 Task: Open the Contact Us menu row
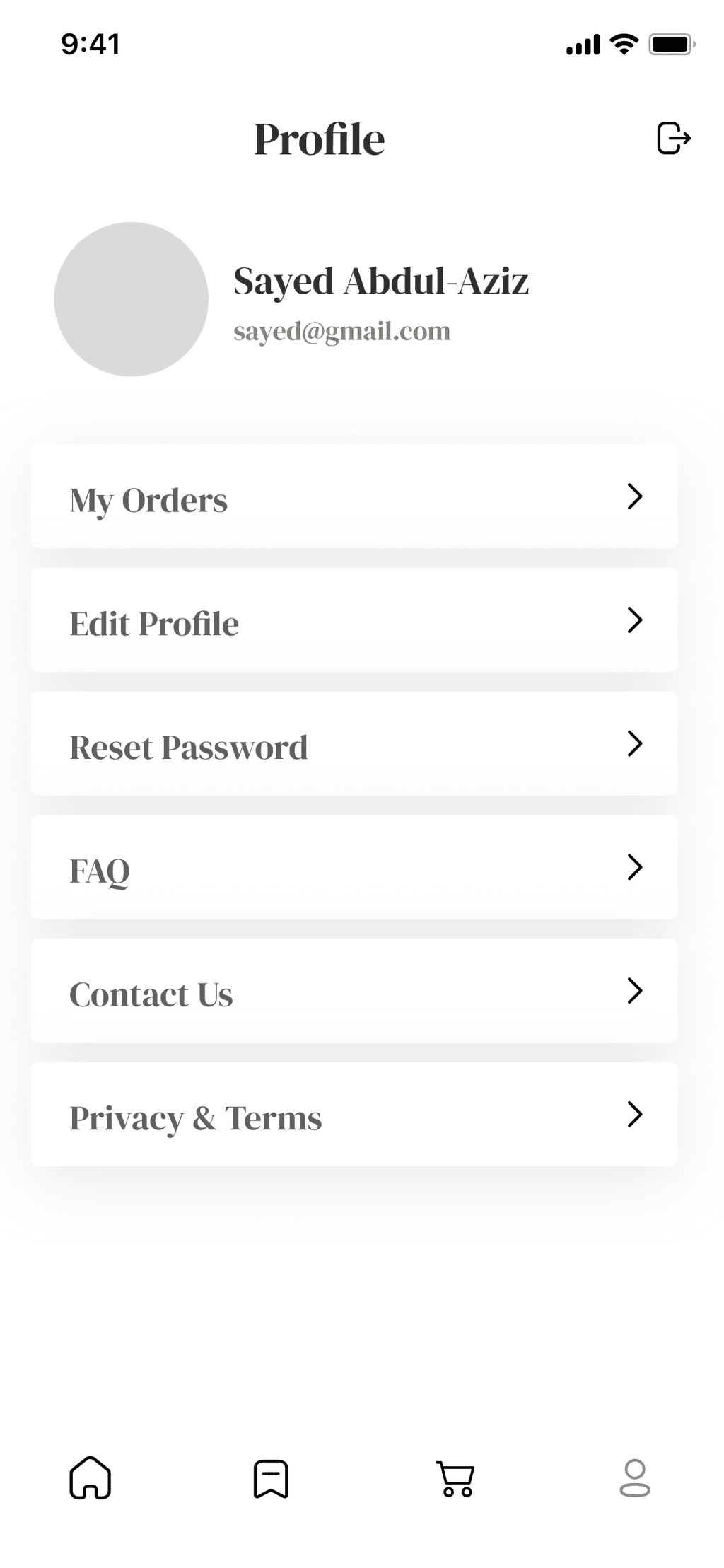pyautogui.click(x=354, y=990)
